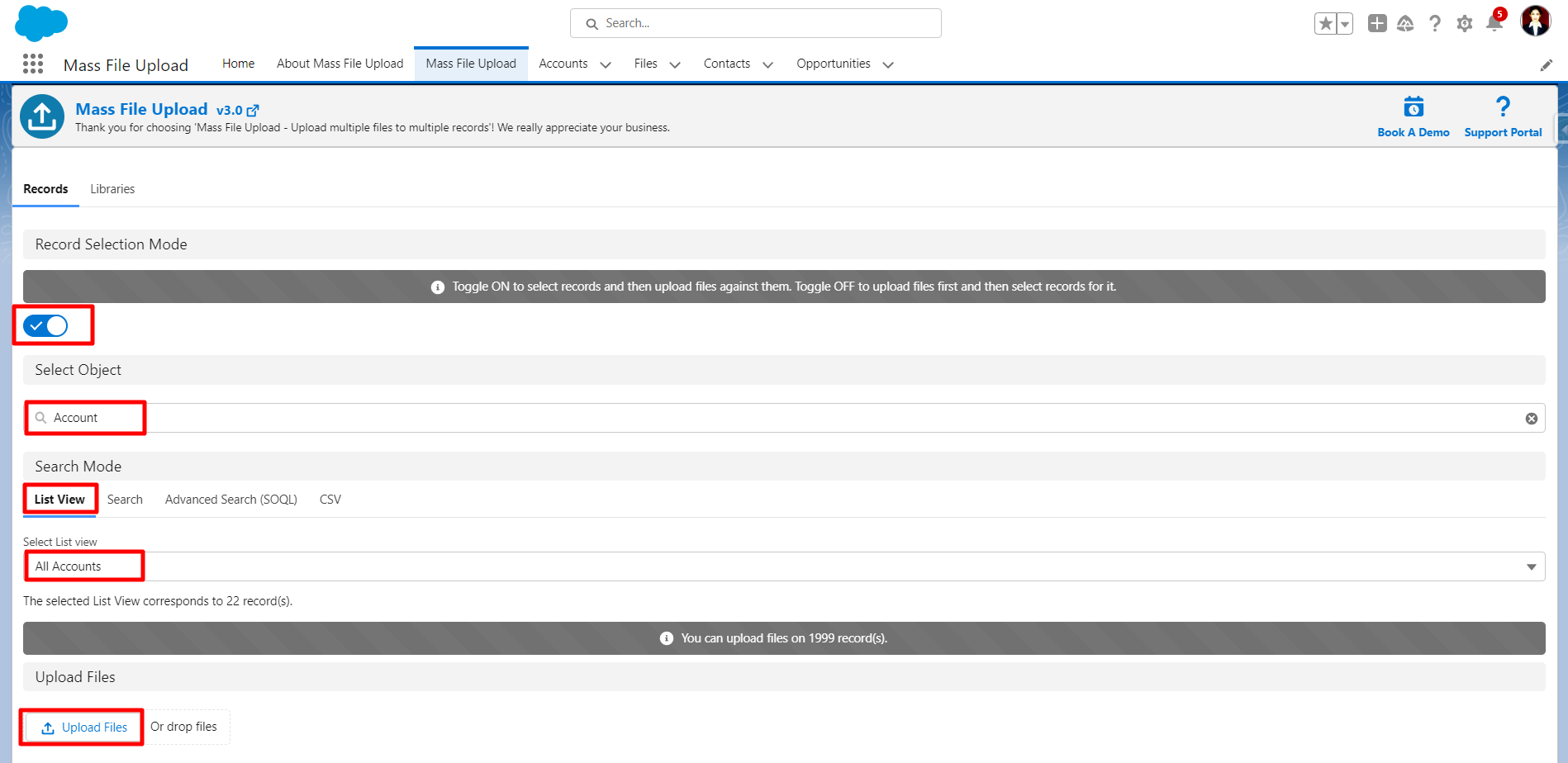
Task: Switch to the Records tab
Action: click(45, 189)
